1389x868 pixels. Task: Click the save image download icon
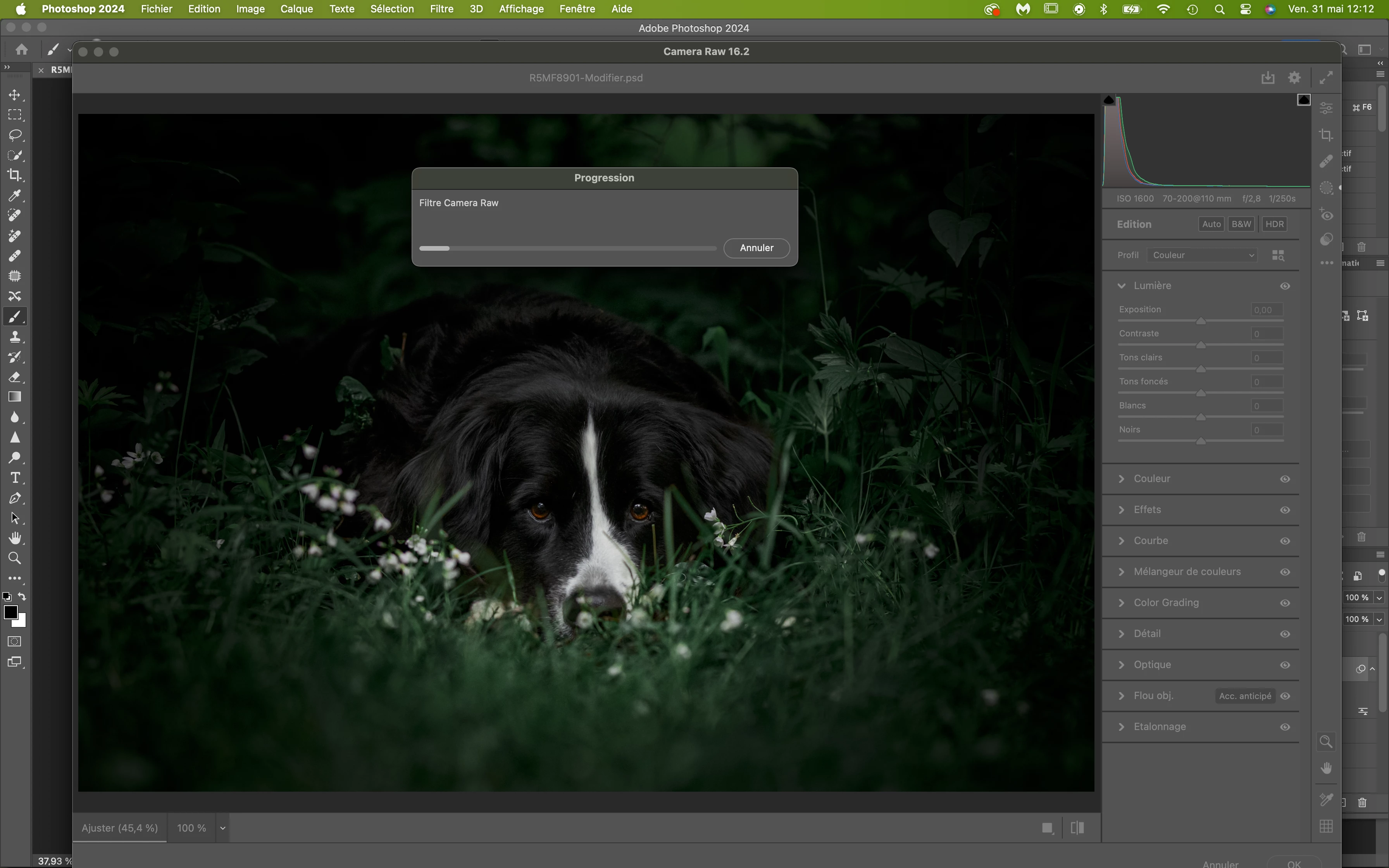[x=1268, y=77]
